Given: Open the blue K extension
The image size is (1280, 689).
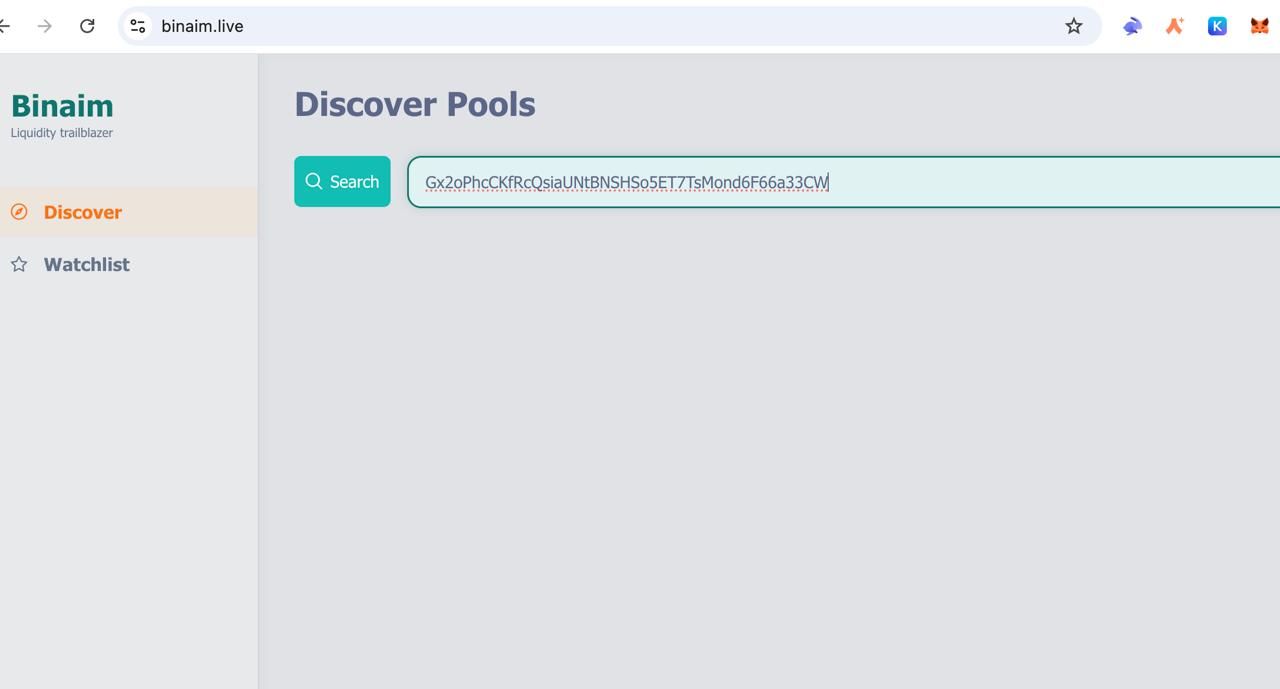Looking at the screenshot, I should [x=1217, y=26].
